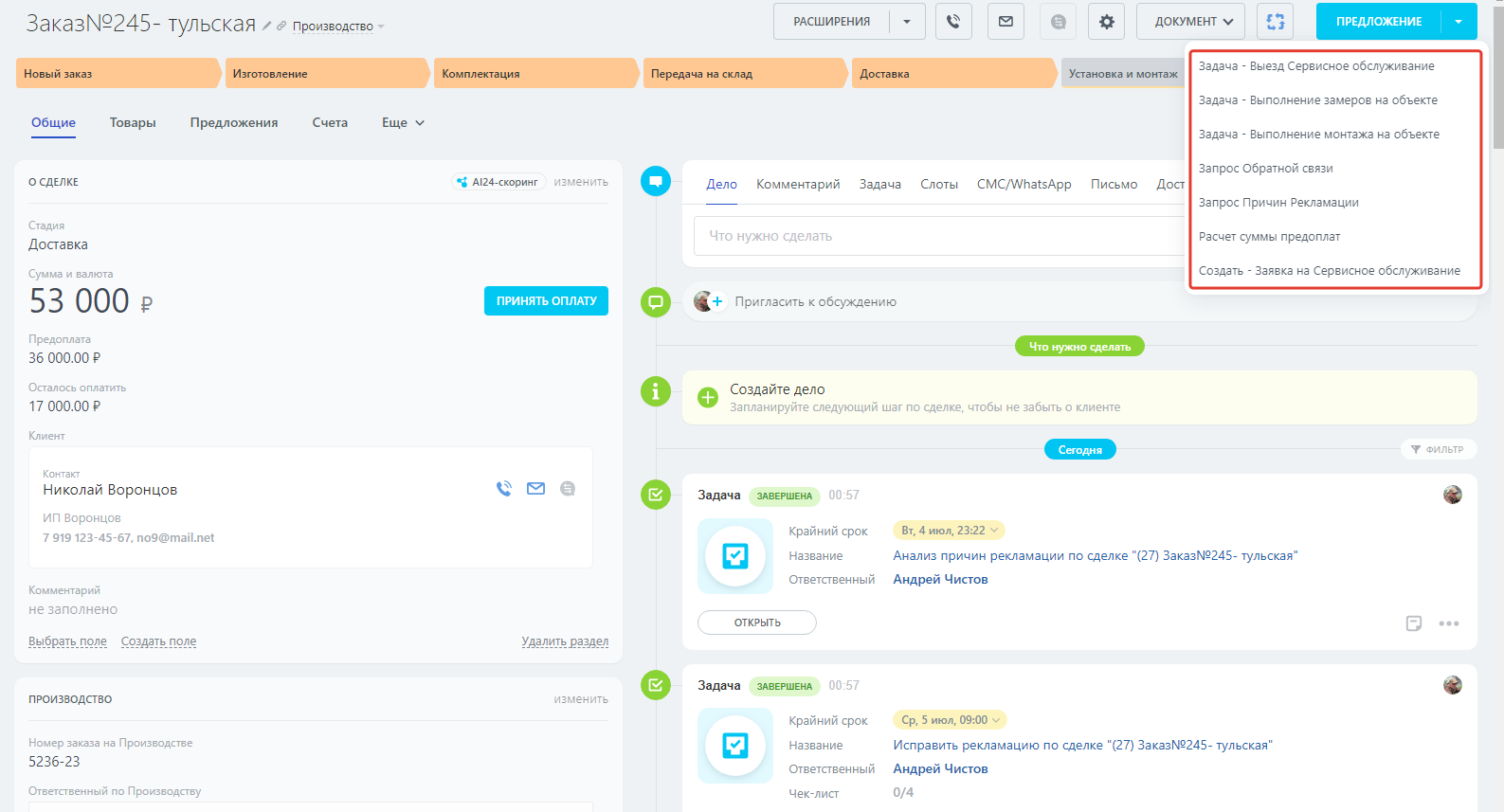This screenshot has height=812, width=1504.
Task: Expand the ДОКУМЕНТ dropdown
Action: (1192, 22)
